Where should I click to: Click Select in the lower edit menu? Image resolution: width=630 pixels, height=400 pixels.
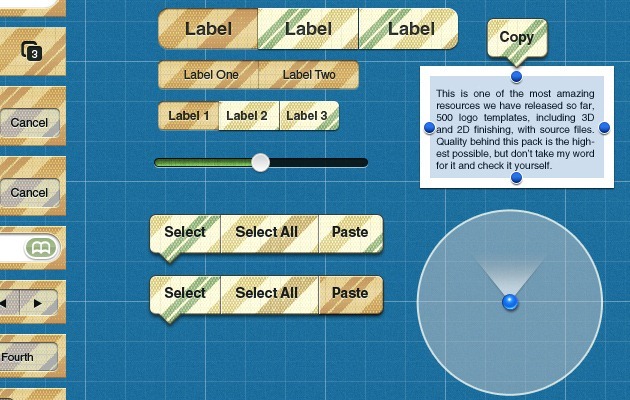tap(185, 293)
